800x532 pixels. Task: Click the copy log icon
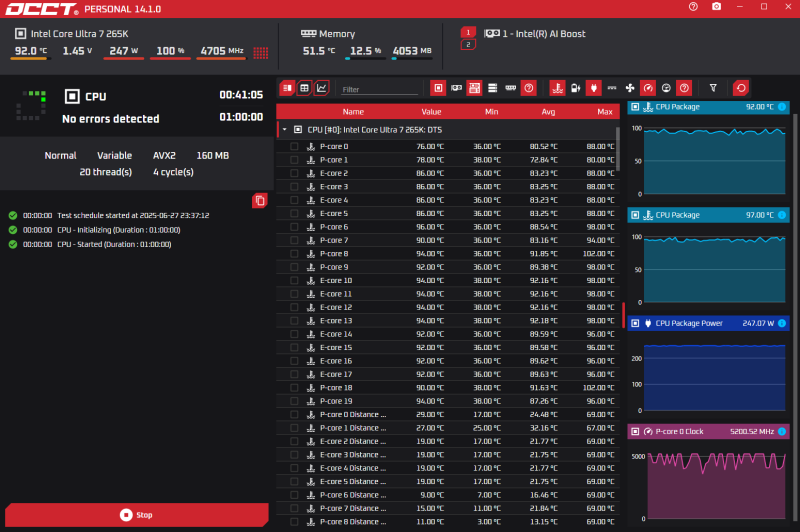[260, 200]
